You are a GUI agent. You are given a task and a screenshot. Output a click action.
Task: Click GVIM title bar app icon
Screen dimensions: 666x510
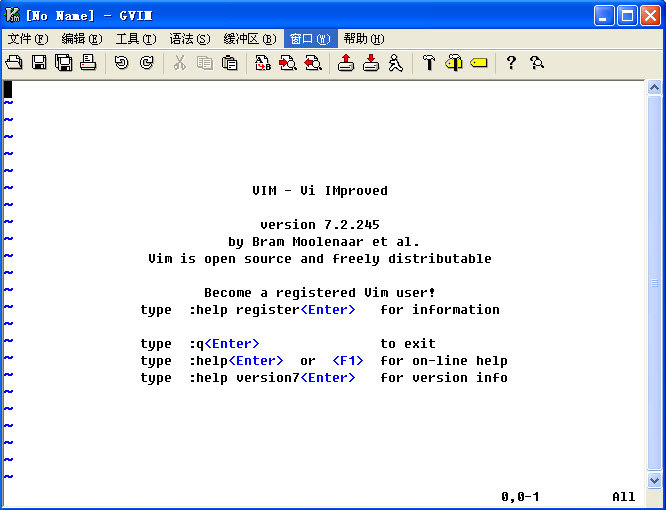[x=12, y=15]
